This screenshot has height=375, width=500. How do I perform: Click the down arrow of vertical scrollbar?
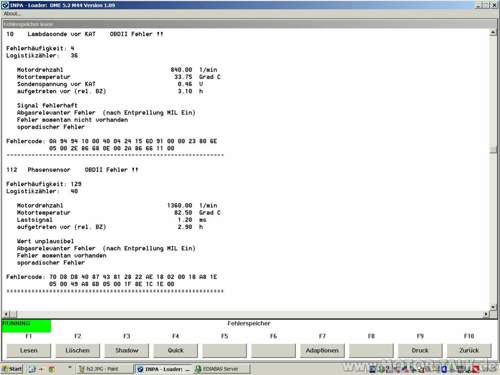tap(493, 307)
